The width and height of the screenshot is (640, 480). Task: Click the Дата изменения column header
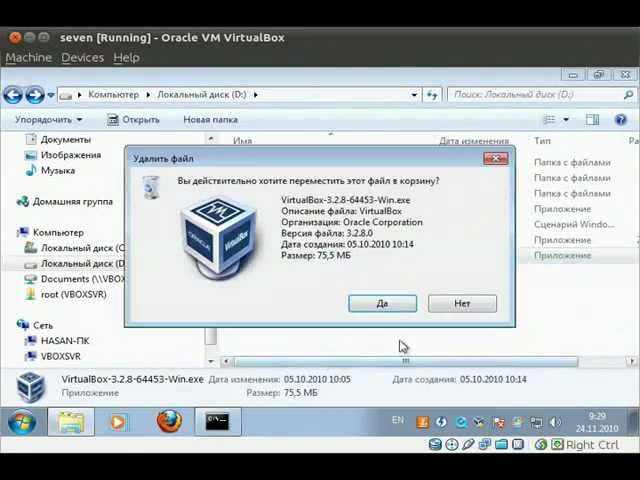pyautogui.click(x=474, y=141)
